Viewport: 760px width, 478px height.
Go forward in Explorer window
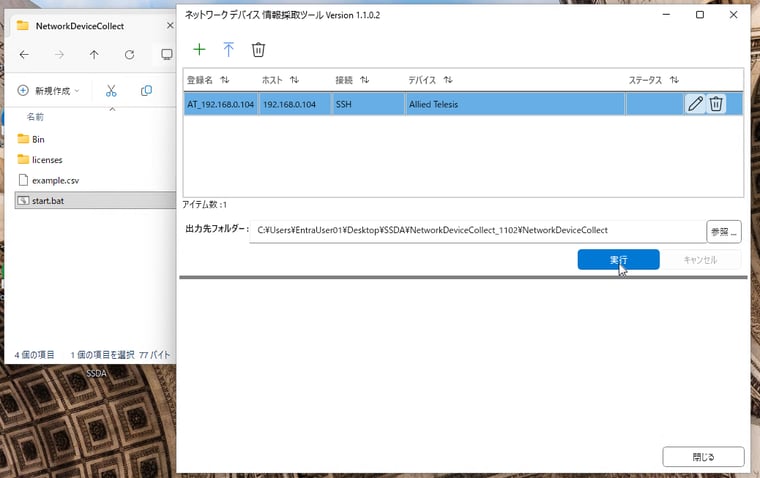click(x=59, y=55)
